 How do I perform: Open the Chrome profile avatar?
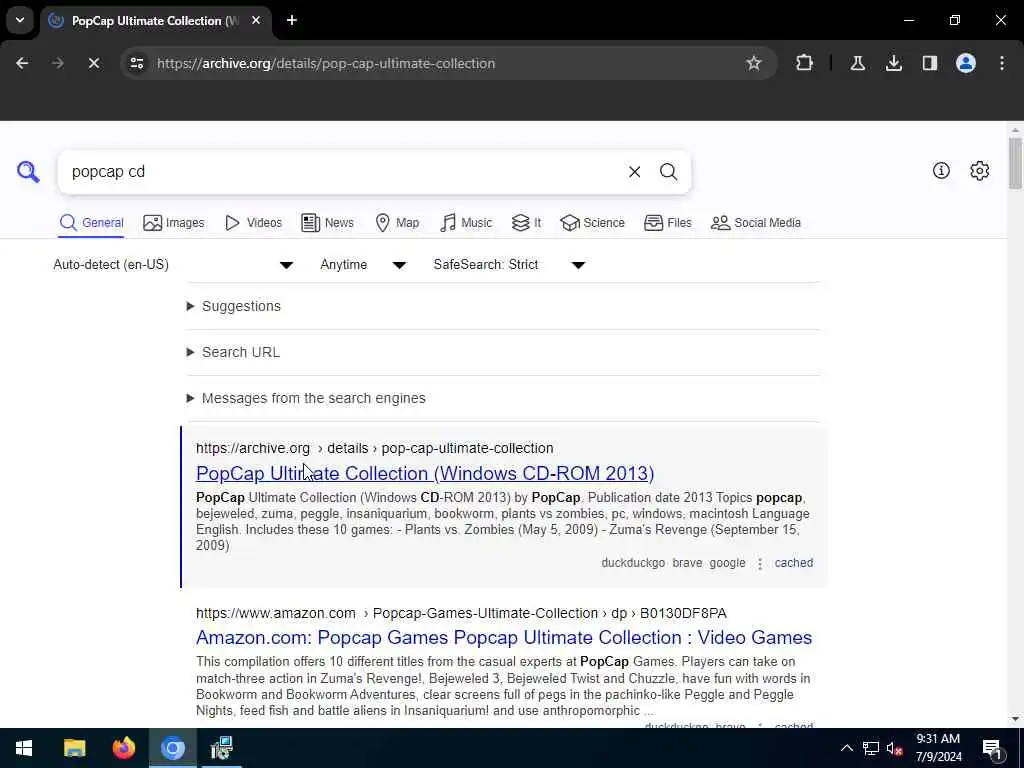tap(966, 63)
